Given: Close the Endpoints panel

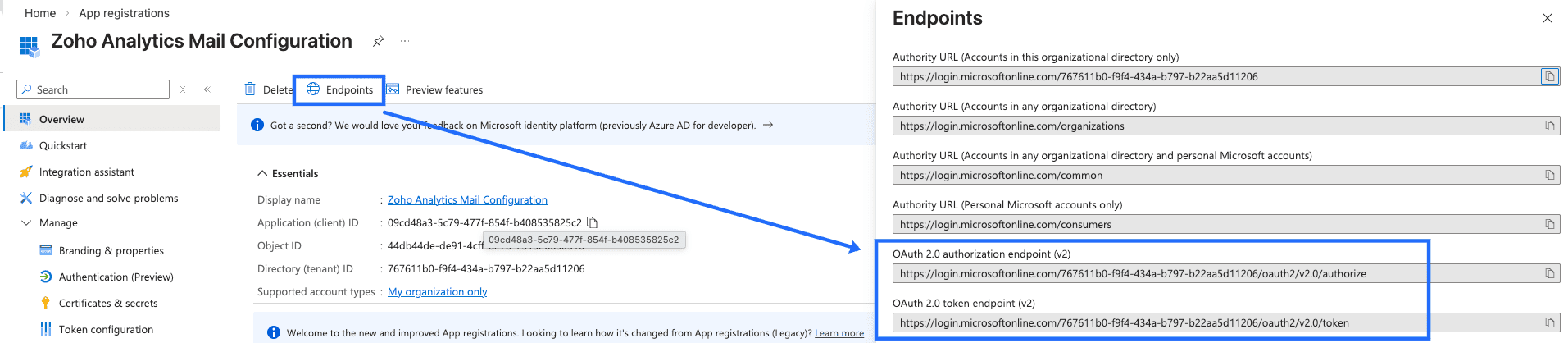Looking at the screenshot, I should pyautogui.click(x=1547, y=18).
